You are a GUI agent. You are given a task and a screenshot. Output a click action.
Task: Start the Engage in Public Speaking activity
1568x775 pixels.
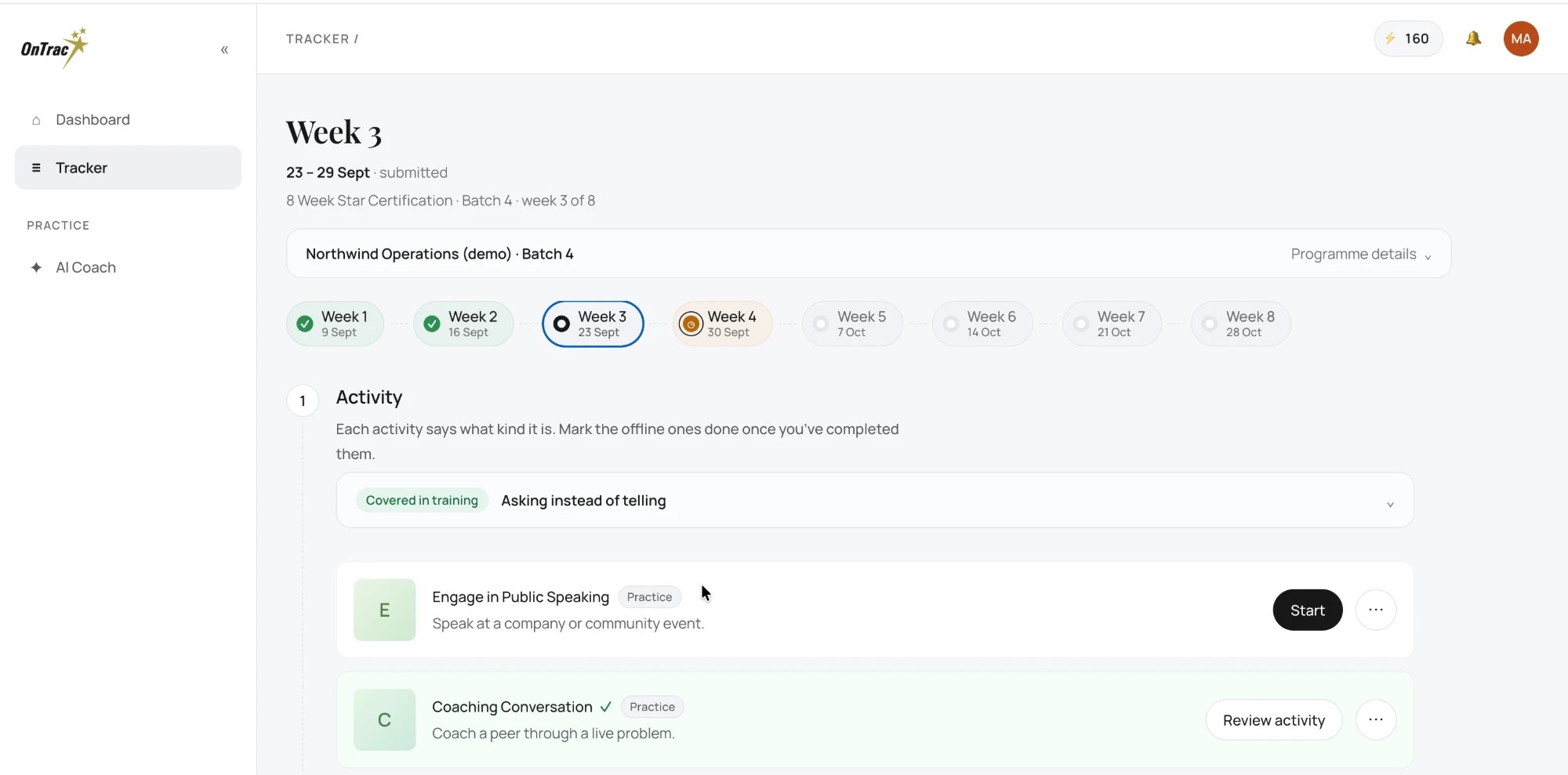pyautogui.click(x=1308, y=610)
